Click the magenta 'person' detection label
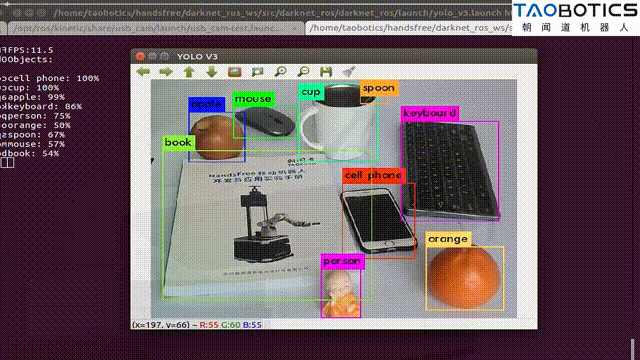 point(342,261)
